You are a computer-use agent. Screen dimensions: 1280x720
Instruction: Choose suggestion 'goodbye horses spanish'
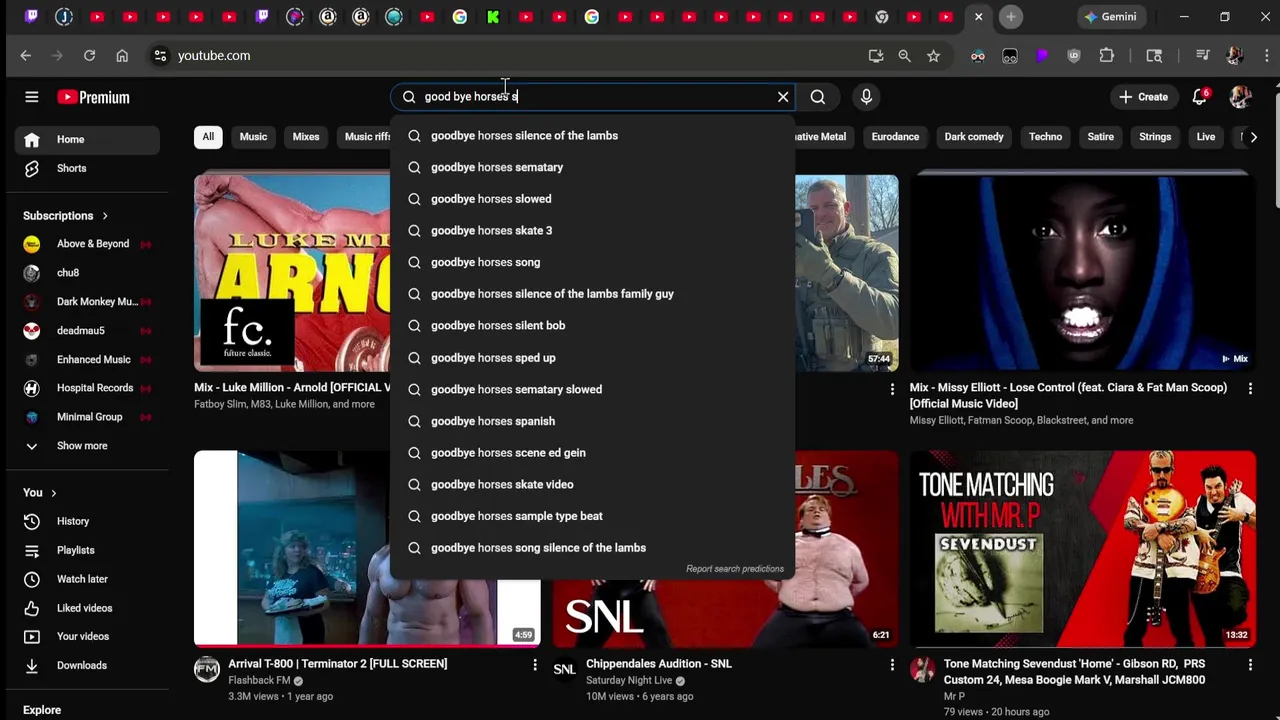tap(592, 421)
